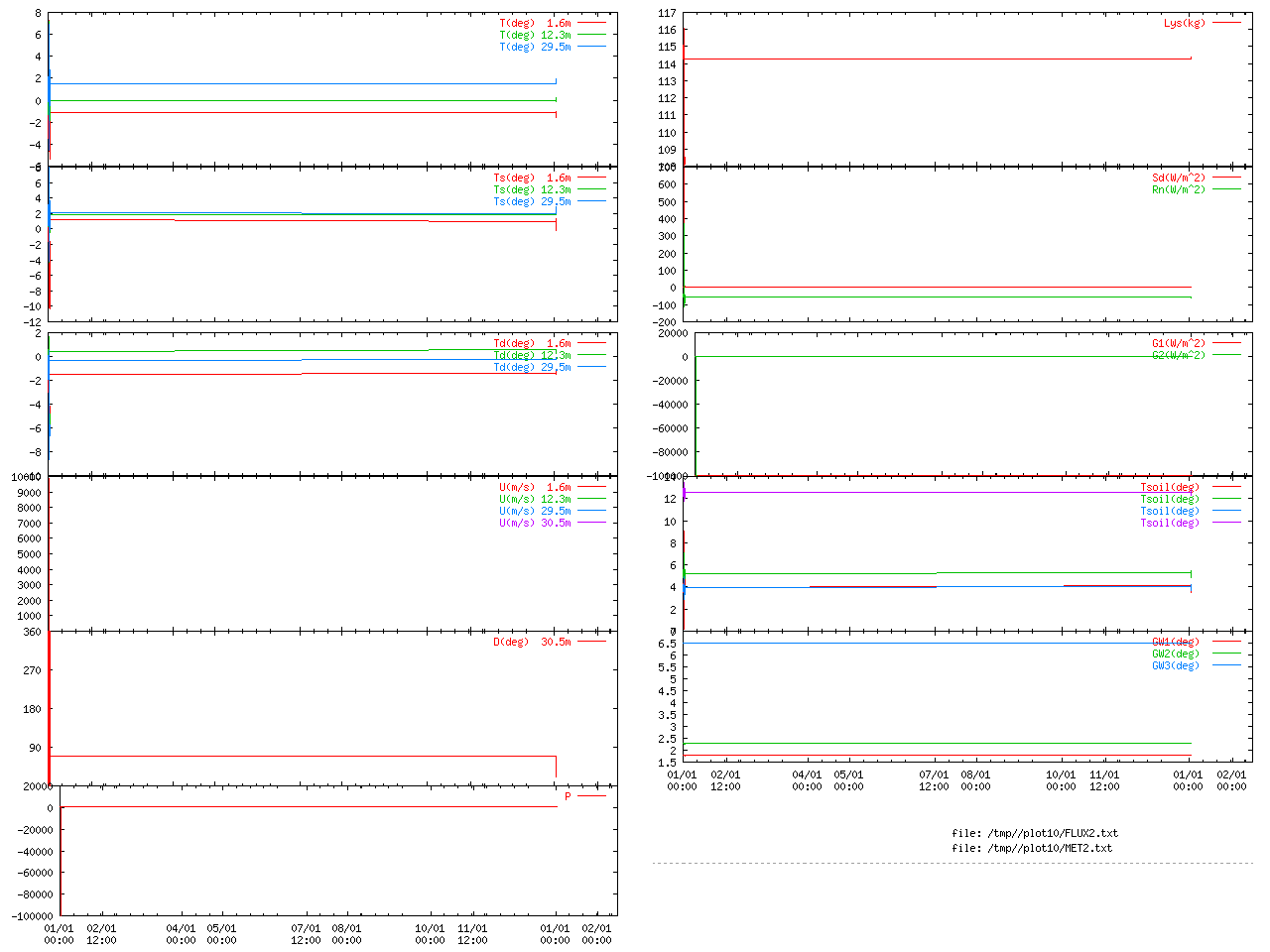Select the U(m/s) 12.3m legend label
This screenshot has height=952, width=1270.
tap(536, 499)
